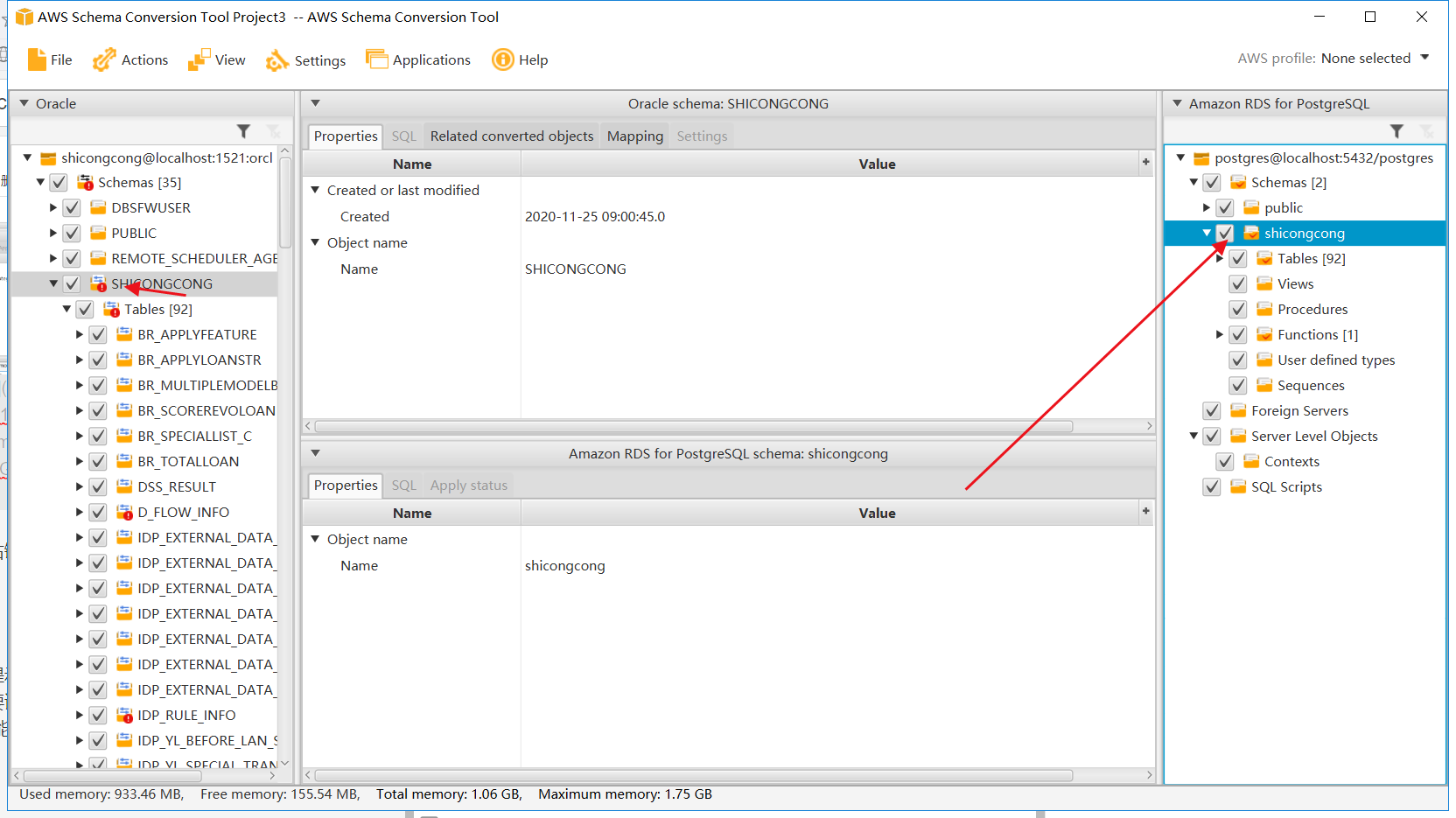Uncheck the Oracle PUBLIC schema checkbox
Image resolution: width=1456 pixels, height=818 pixels.
click(x=72, y=234)
